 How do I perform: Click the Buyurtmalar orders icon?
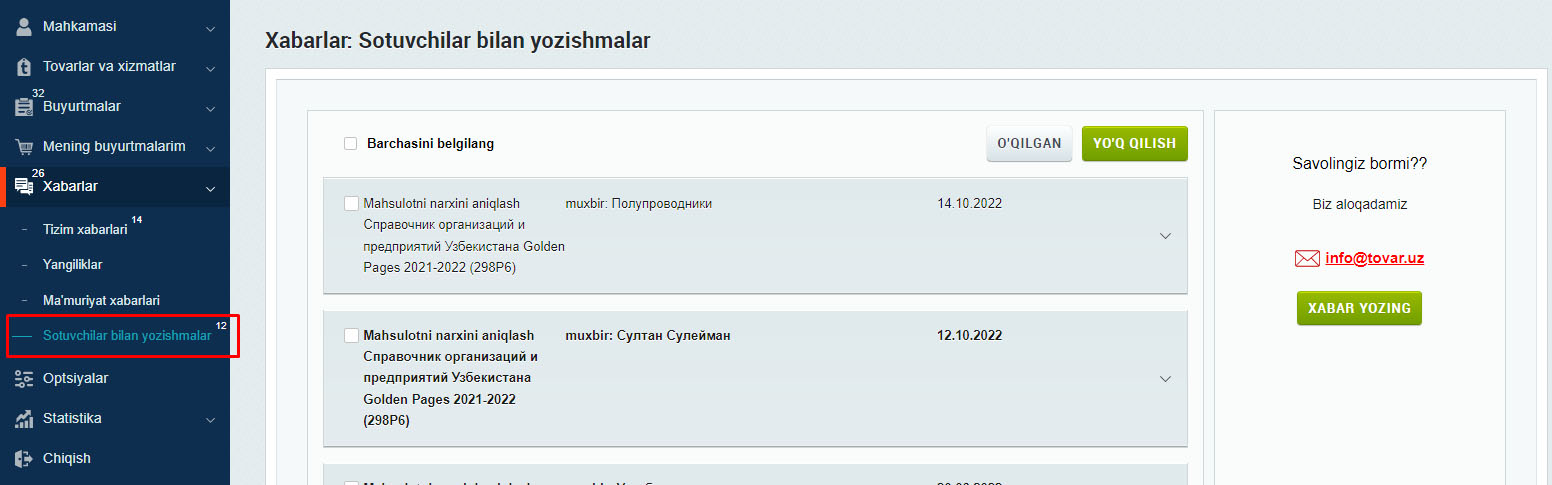pos(24,107)
